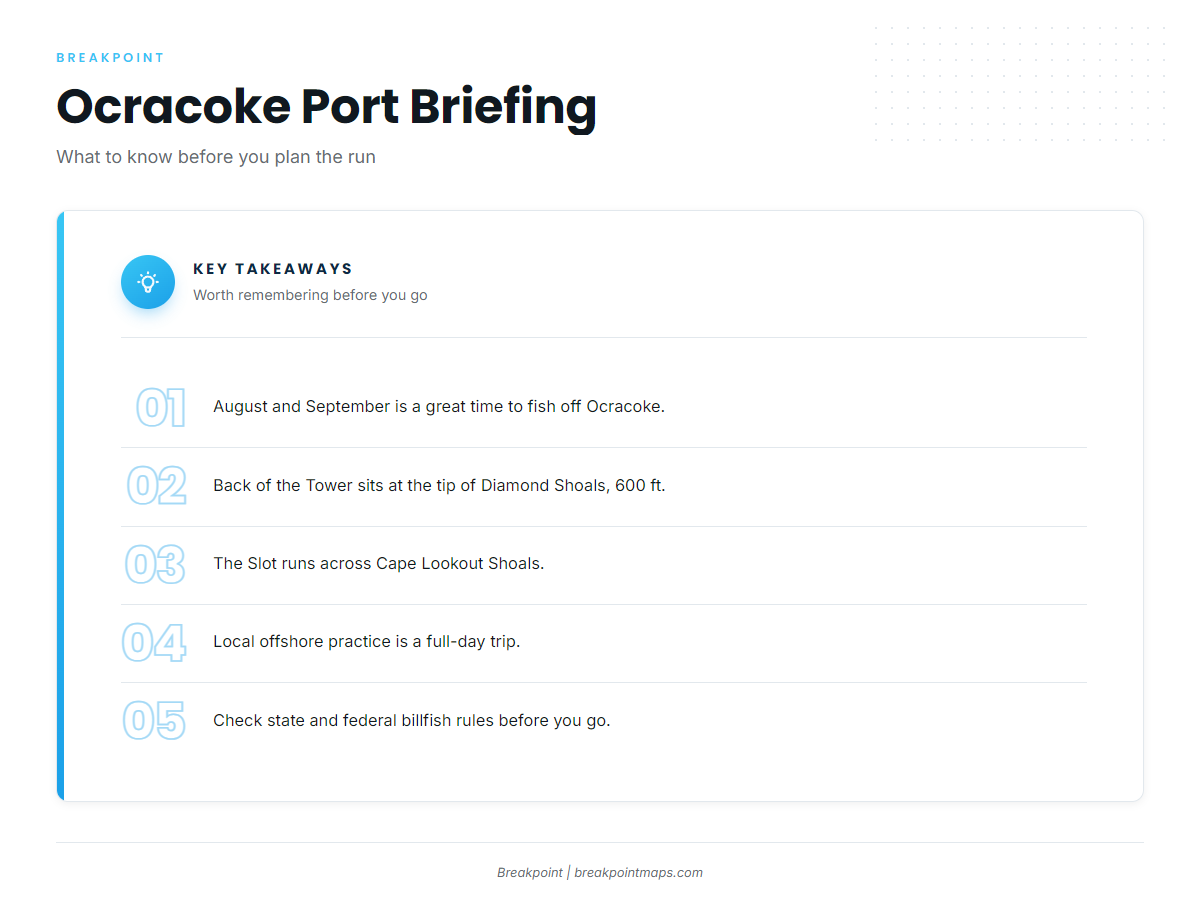This screenshot has width=1200, height=906.
Task: Select the Ocracoke Port Briefing title
Action: (326, 106)
